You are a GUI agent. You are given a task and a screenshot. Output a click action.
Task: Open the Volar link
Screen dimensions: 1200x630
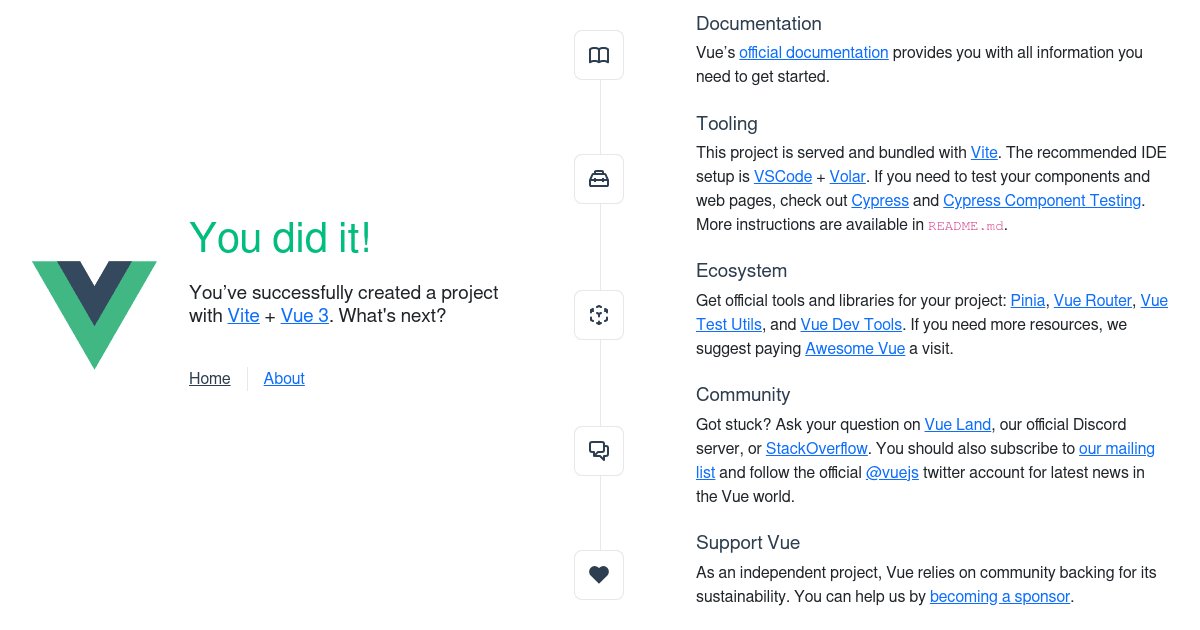847,176
